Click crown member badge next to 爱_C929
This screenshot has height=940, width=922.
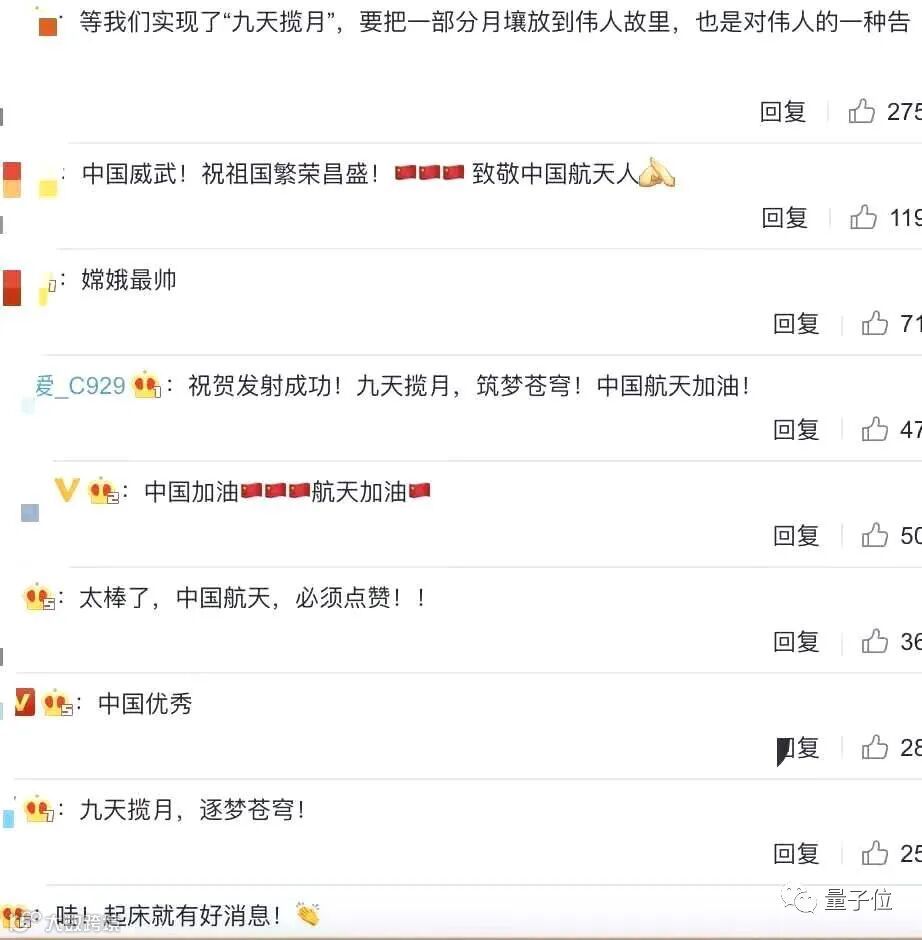147,385
